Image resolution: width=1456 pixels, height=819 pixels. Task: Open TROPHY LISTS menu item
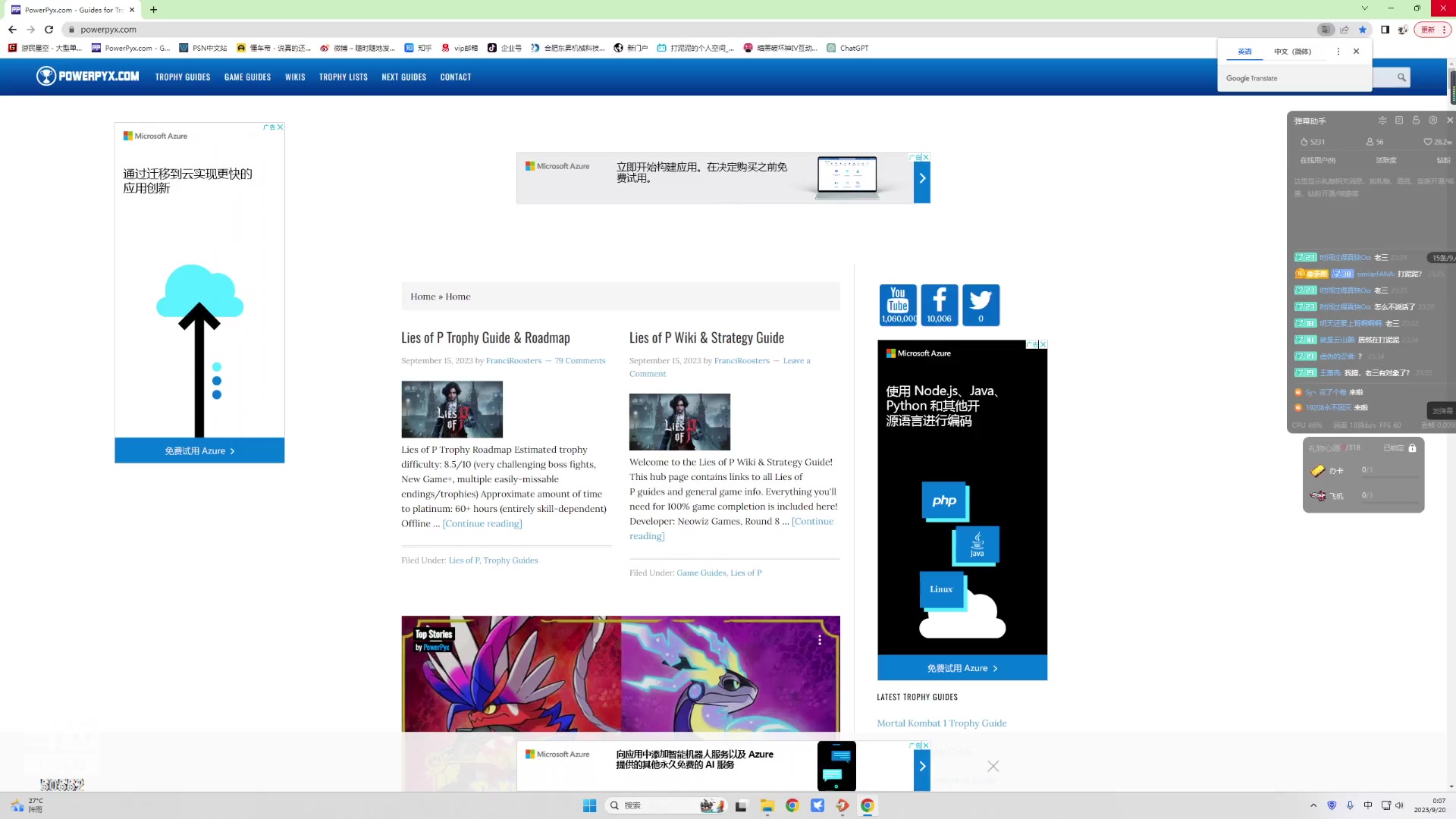click(x=343, y=77)
